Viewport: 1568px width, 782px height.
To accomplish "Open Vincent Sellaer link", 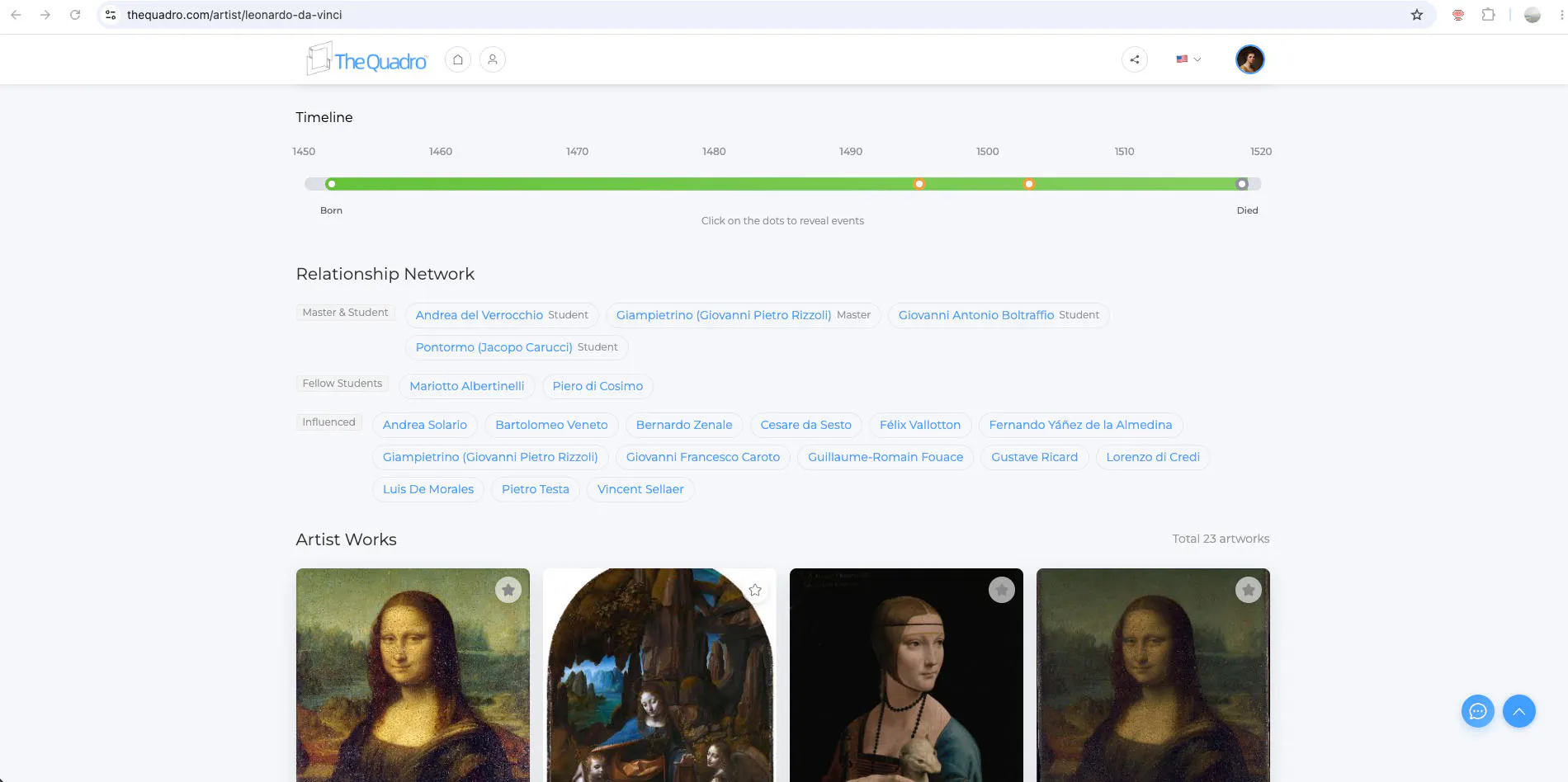I will [x=640, y=489].
